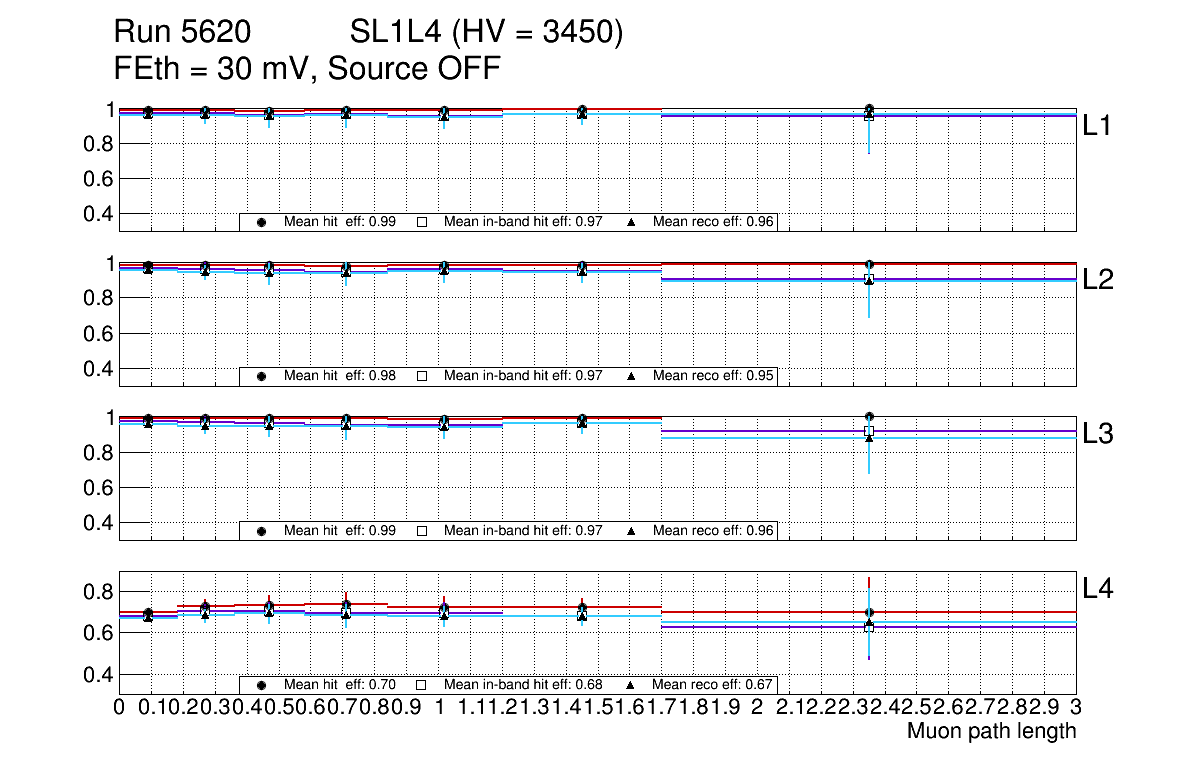
Task: Select the 'Mean reco eff: 0.95' legend entry
Action: [x=713, y=376]
